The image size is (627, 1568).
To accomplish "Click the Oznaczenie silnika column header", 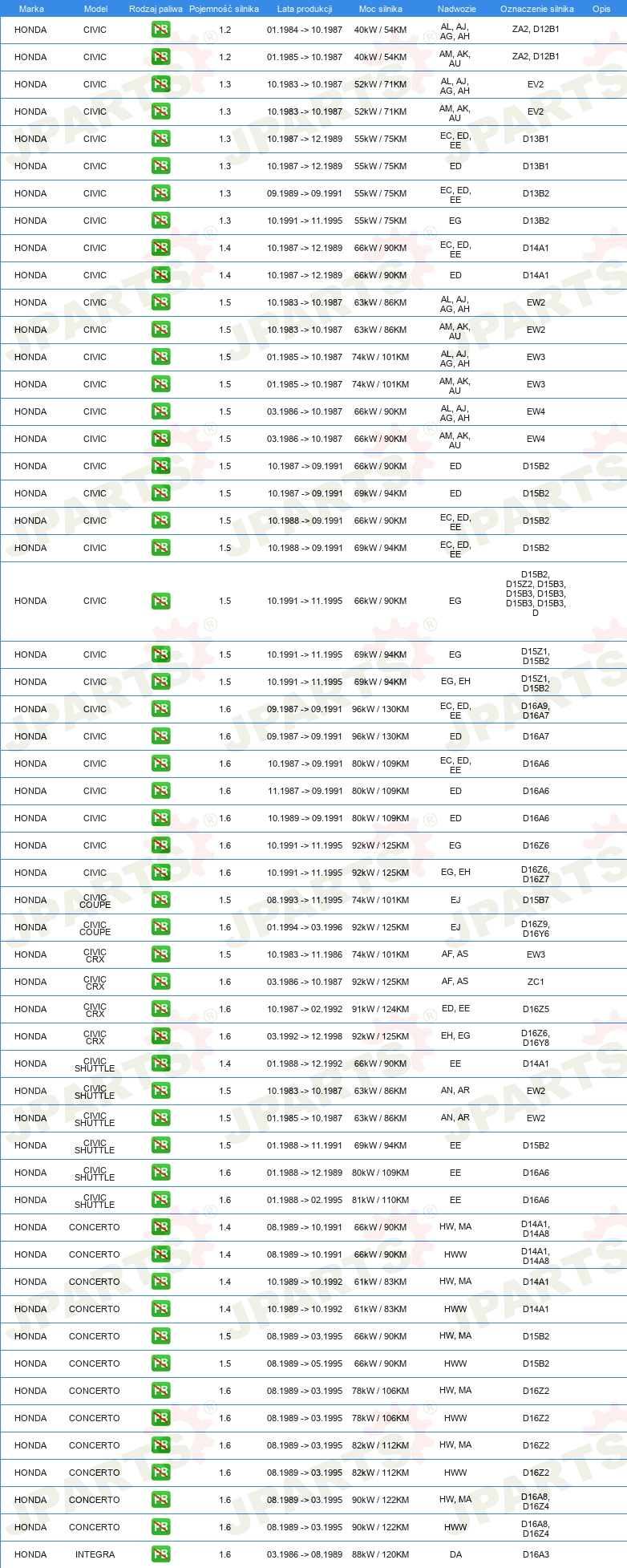I will (536, 9).
